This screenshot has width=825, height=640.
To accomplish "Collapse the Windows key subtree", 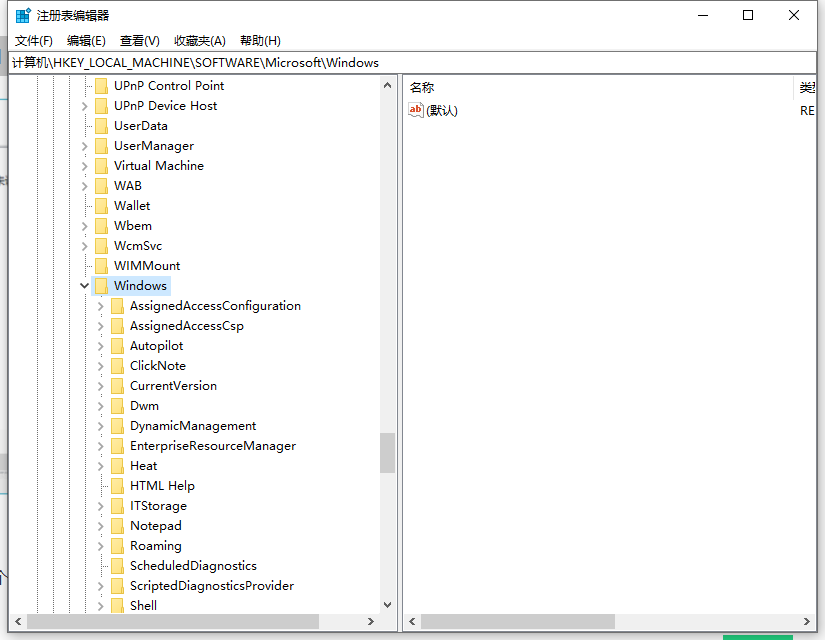I will [x=84, y=285].
